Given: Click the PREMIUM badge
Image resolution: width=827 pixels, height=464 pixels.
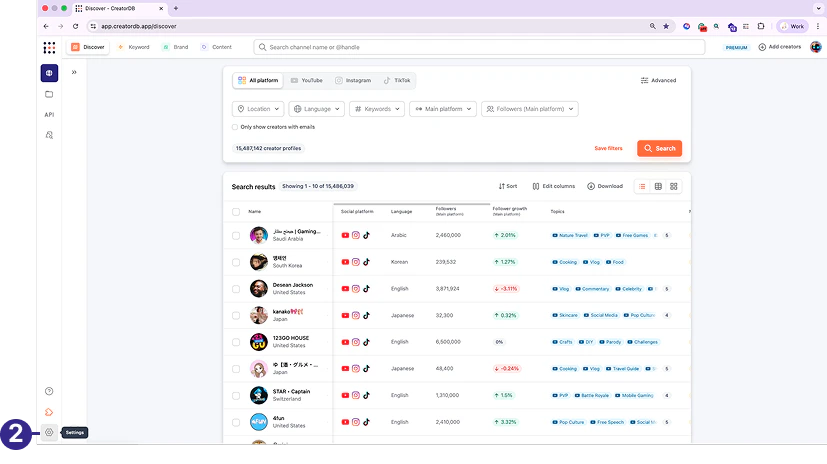Looking at the screenshot, I should pyautogui.click(x=736, y=47).
